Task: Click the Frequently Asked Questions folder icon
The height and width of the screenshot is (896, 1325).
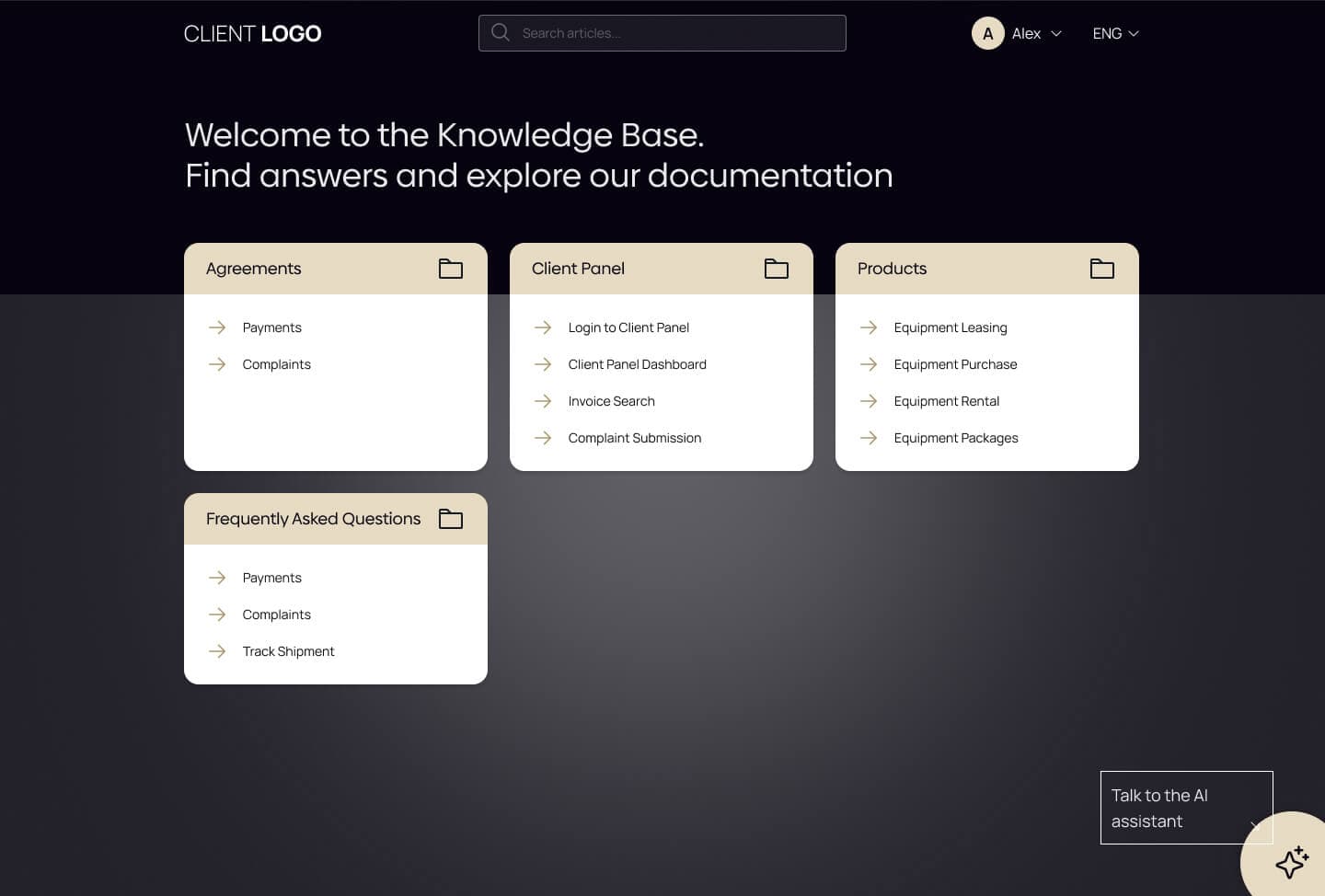Action: tap(451, 519)
